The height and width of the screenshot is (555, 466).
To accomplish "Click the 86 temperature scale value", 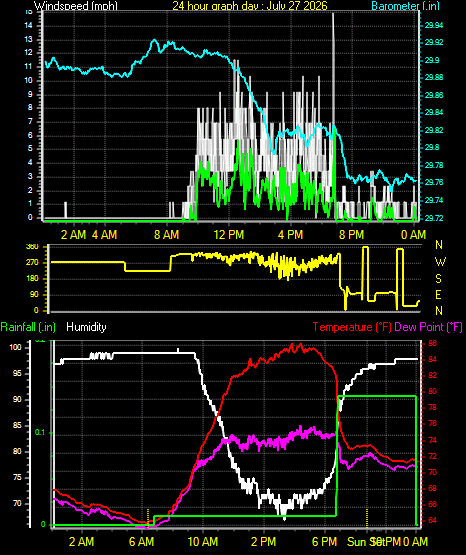I will click(x=432, y=343).
